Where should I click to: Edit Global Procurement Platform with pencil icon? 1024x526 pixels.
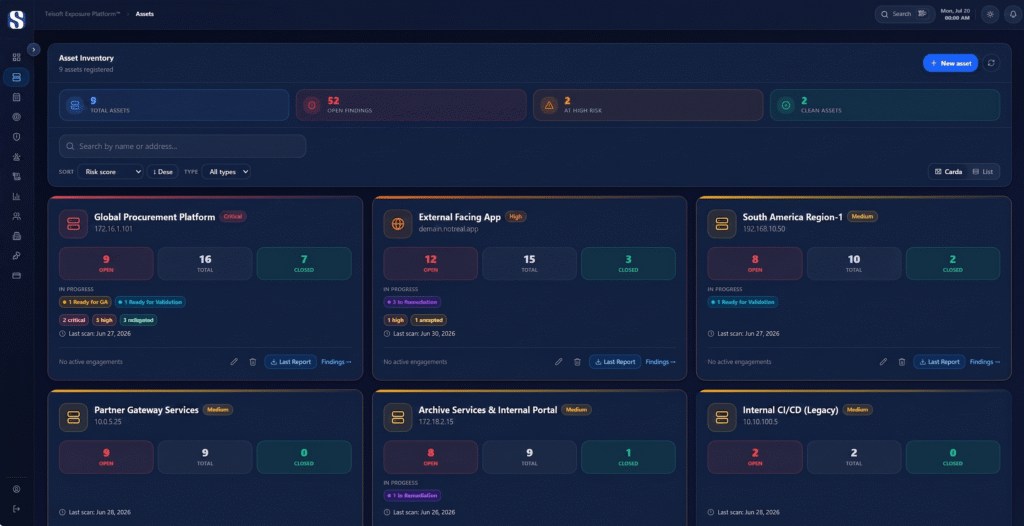[x=234, y=361]
